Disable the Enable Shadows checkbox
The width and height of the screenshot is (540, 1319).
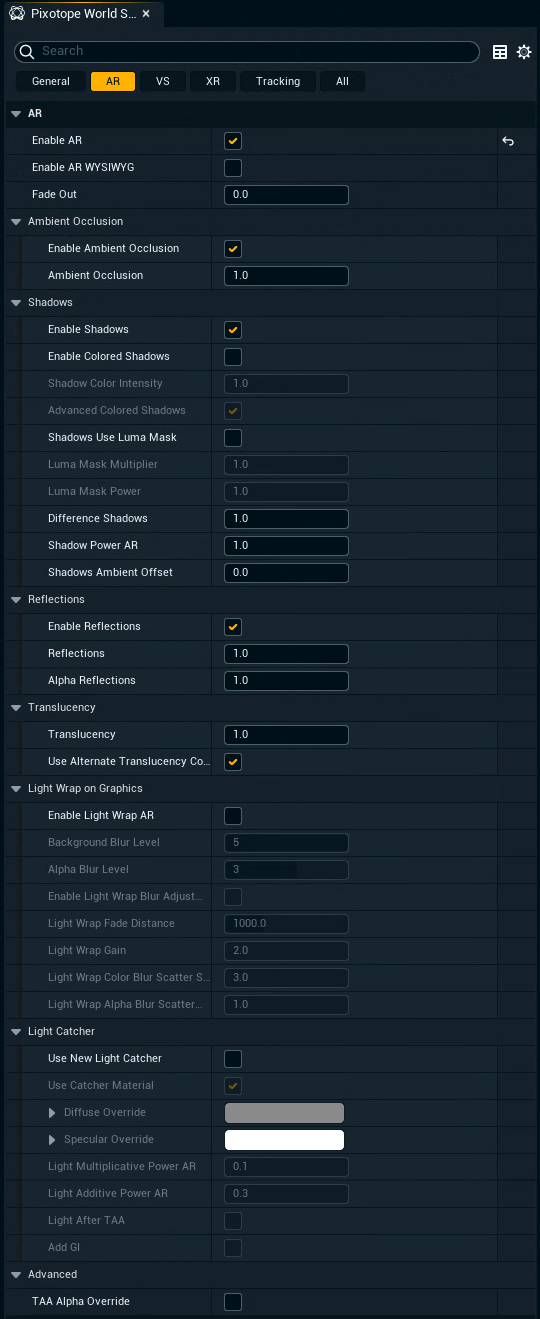[233, 330]
